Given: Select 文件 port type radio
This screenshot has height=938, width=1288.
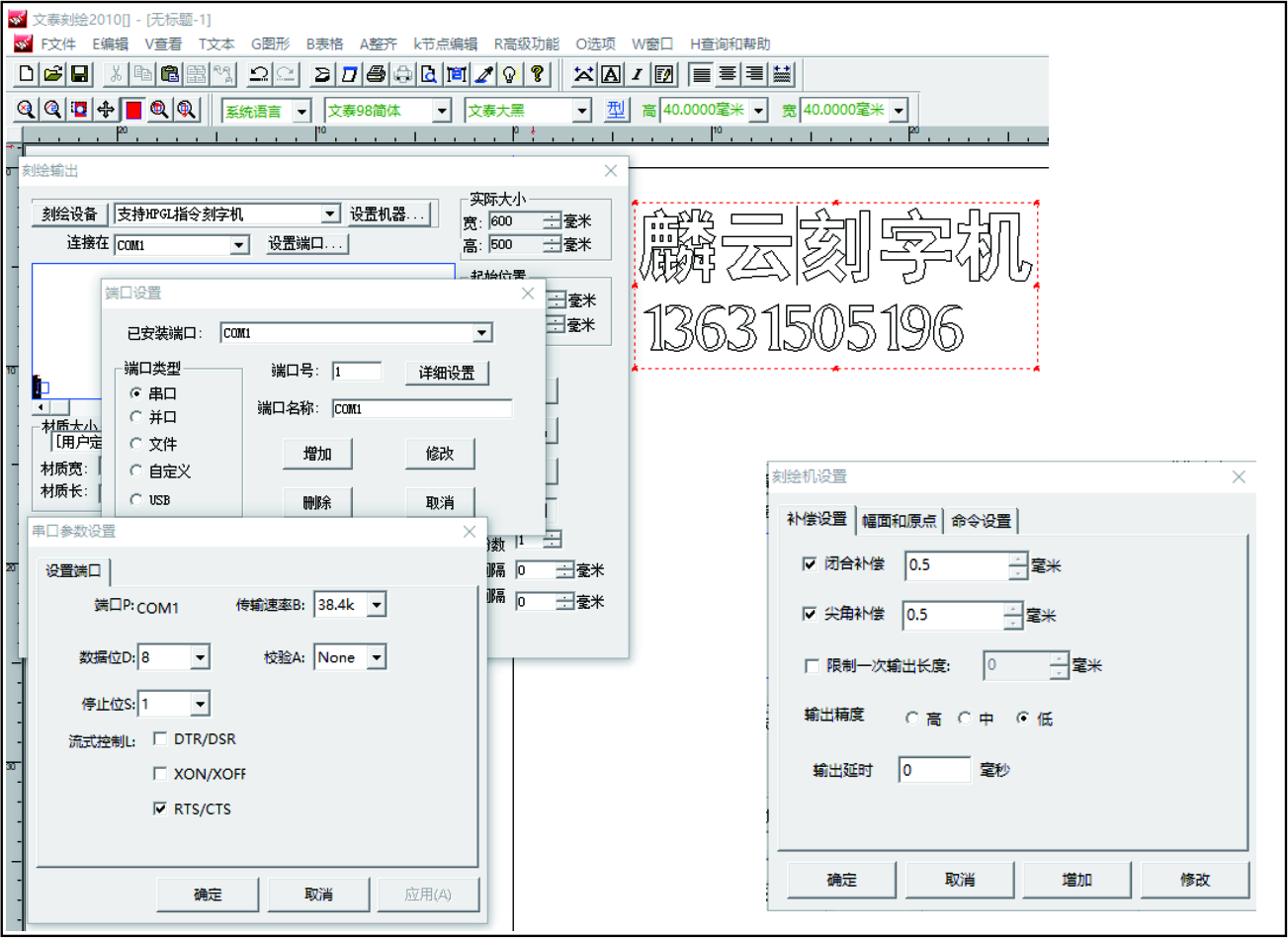Looking at the screenshot, I should click(136, 444).
